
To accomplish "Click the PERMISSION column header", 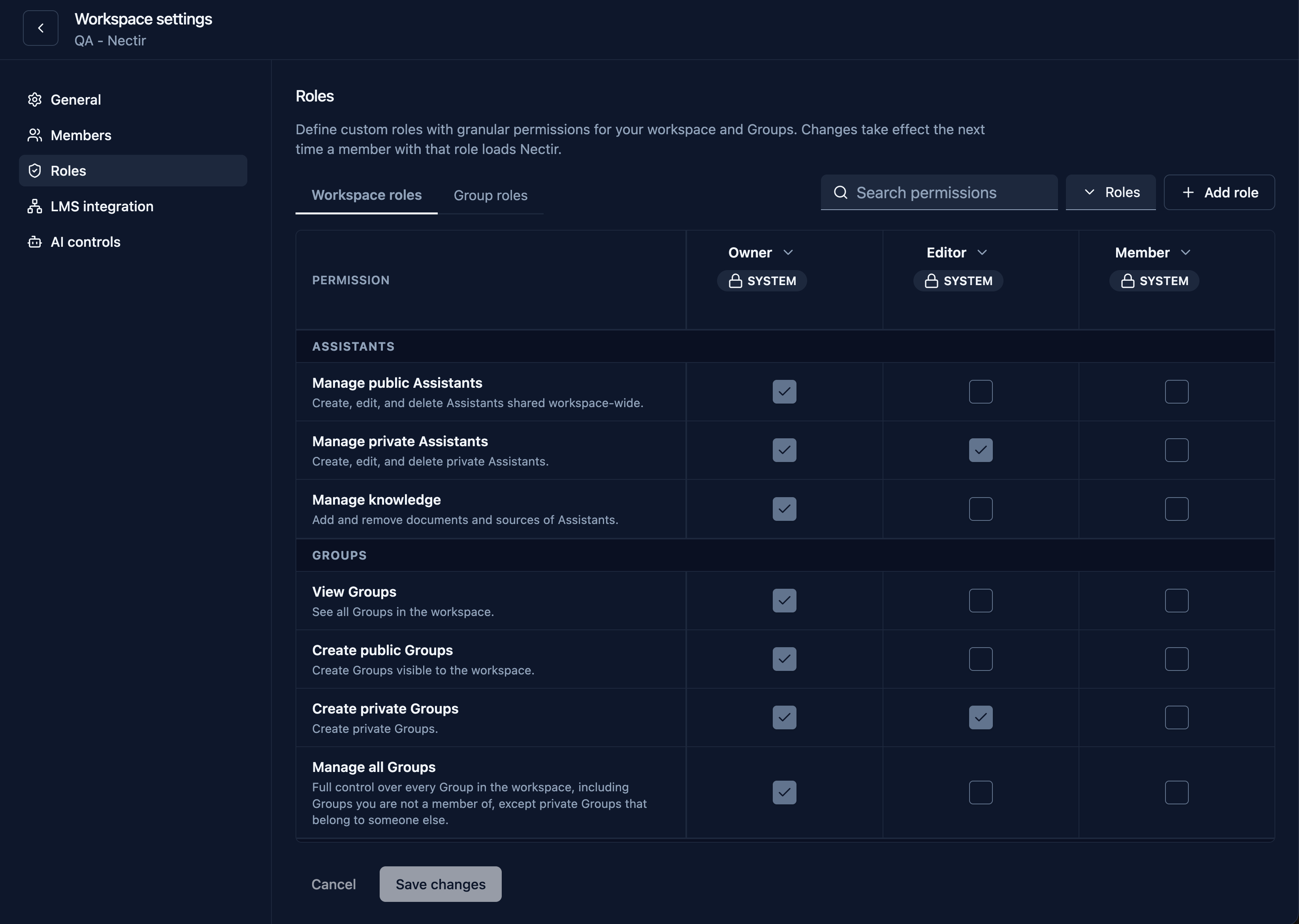I will point(351,280).
